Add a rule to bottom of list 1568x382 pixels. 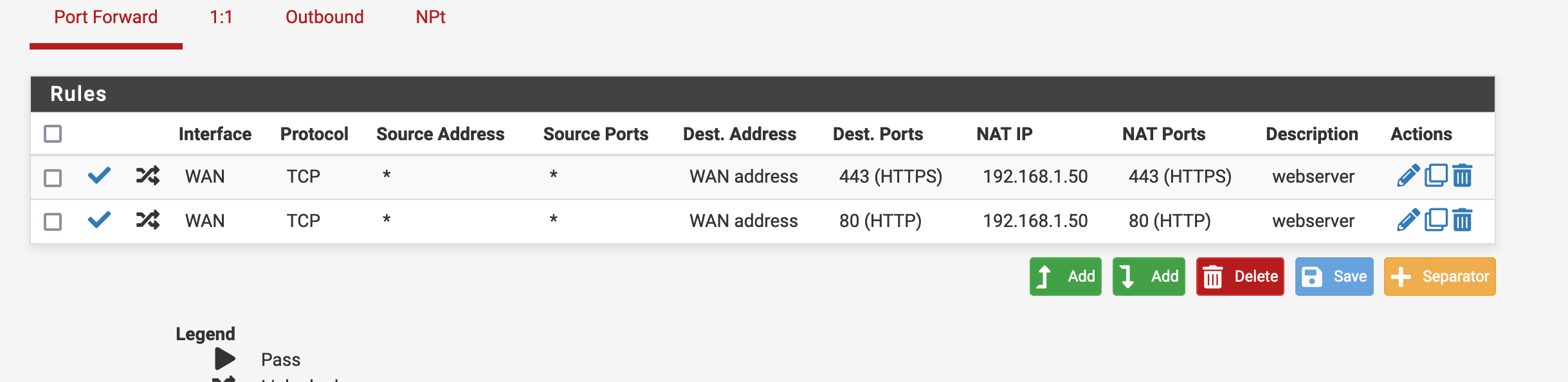coord(1149,277)
